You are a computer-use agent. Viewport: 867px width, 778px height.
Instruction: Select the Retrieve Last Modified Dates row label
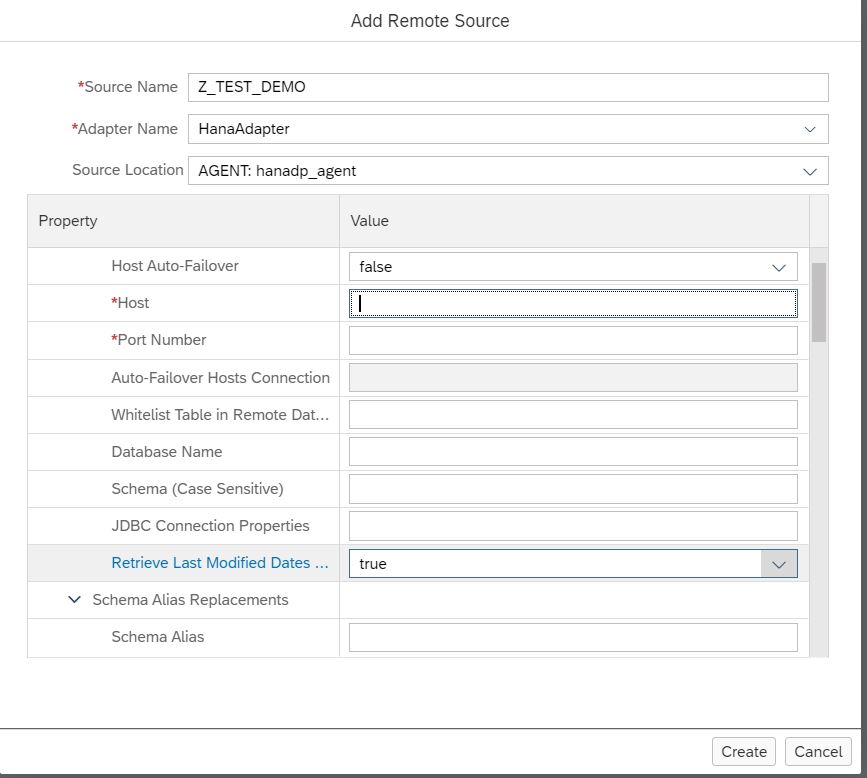220,563
